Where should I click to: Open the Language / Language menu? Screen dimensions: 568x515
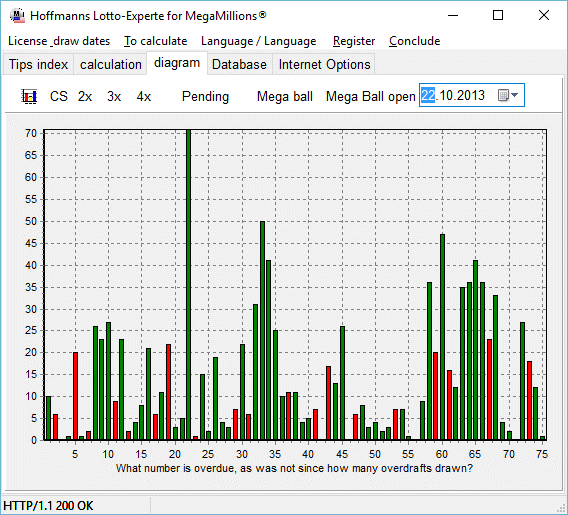(259, 41)
